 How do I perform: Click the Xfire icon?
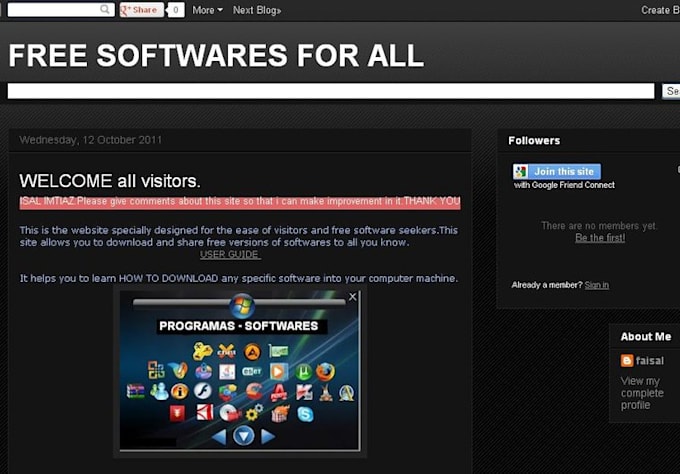[x=227, y=351]
